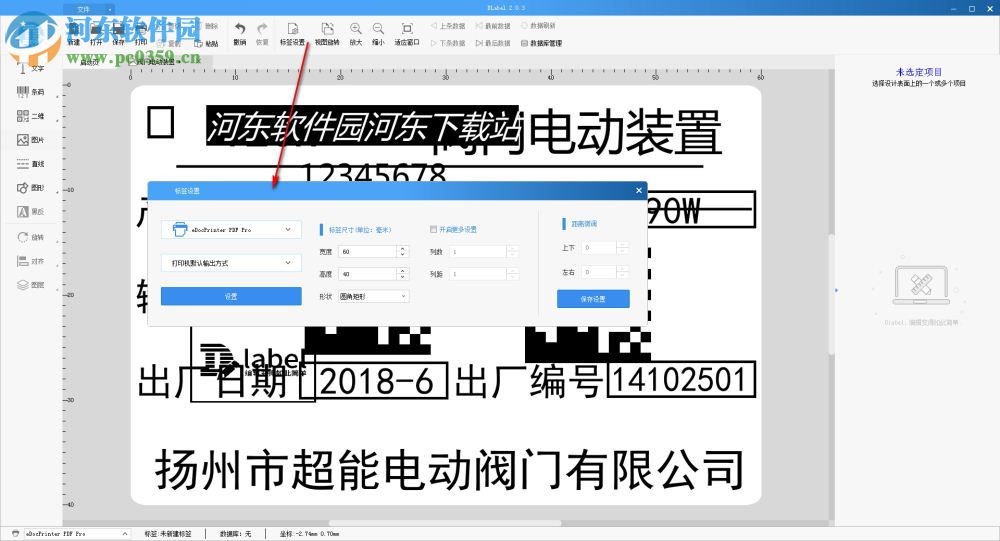
Task: Click the 视图旋转 view rotate icon
Action: [x=327, y=34]
